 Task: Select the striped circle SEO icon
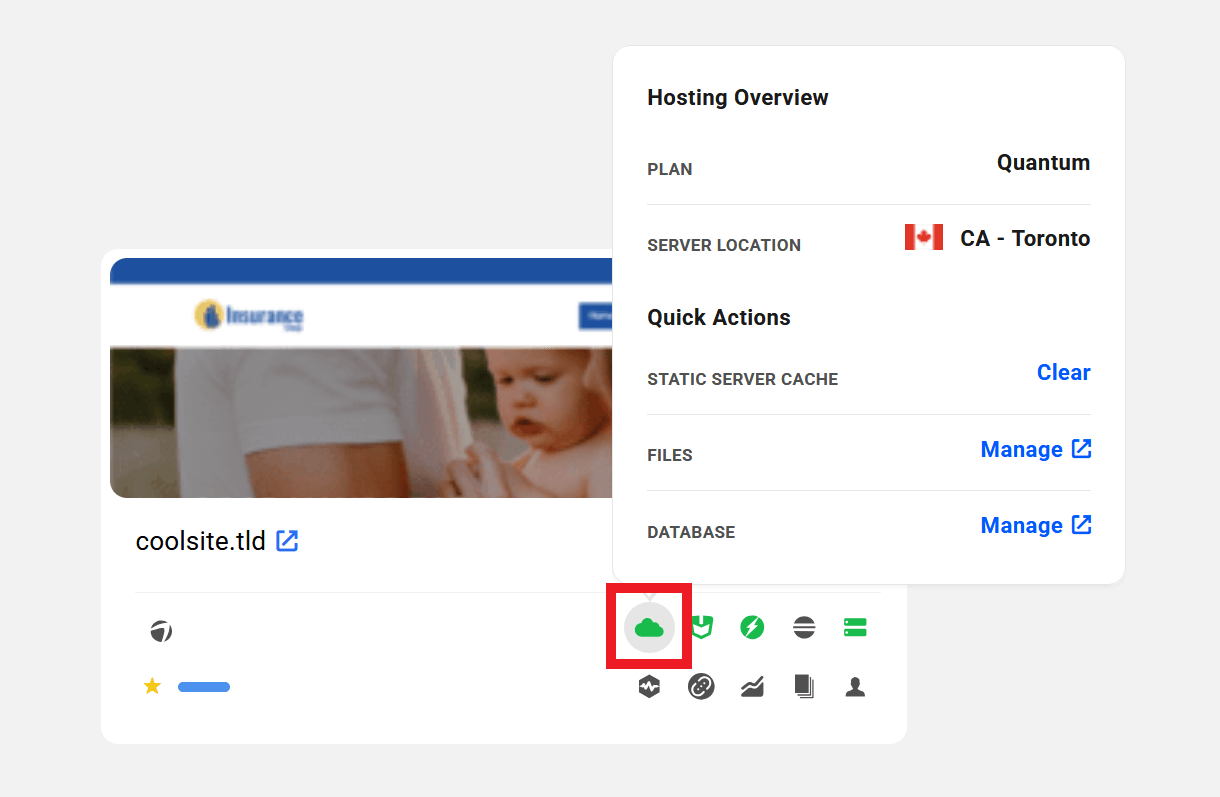tap(804, 628)
